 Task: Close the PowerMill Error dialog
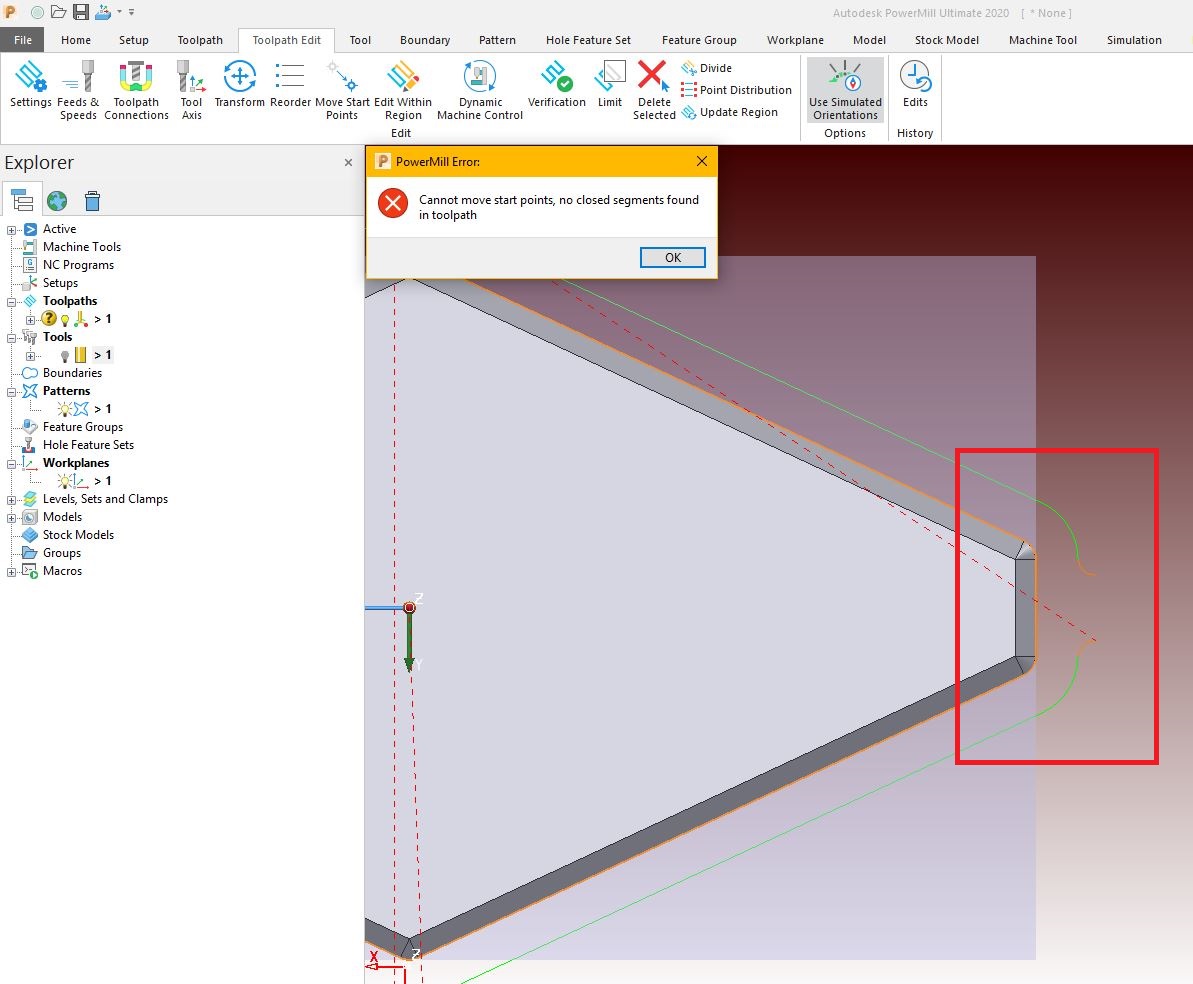point(701,161)
